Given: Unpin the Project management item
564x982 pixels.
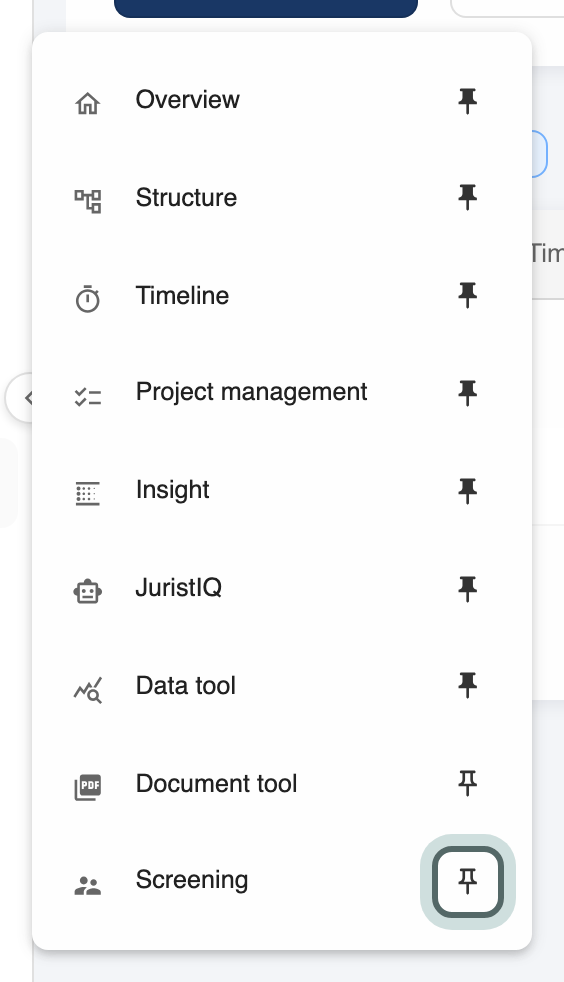Looking at the screenshot, I should 468,393.
